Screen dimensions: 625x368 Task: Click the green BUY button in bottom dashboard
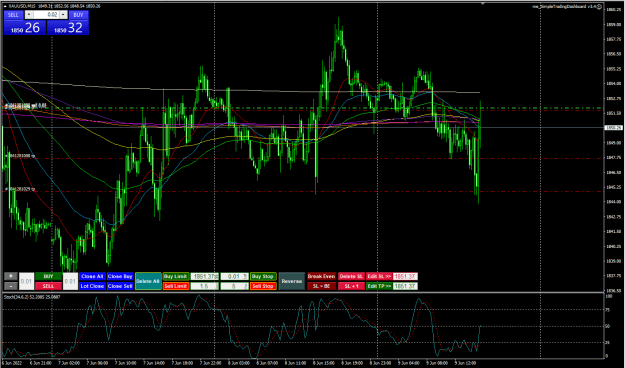coord(48,276)
